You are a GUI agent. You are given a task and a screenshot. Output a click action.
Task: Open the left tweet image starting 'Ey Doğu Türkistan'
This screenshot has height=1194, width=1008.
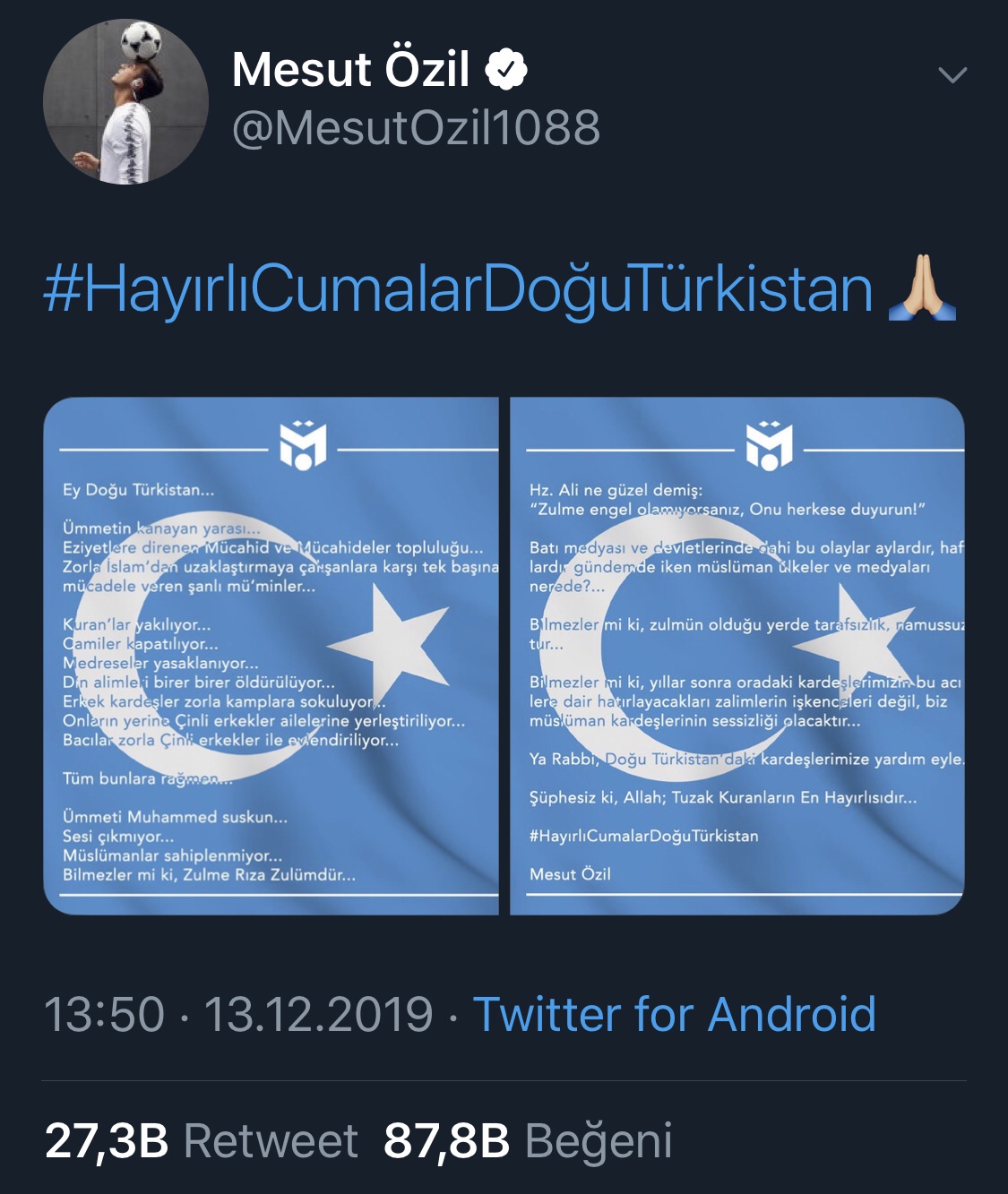[271, 656]
